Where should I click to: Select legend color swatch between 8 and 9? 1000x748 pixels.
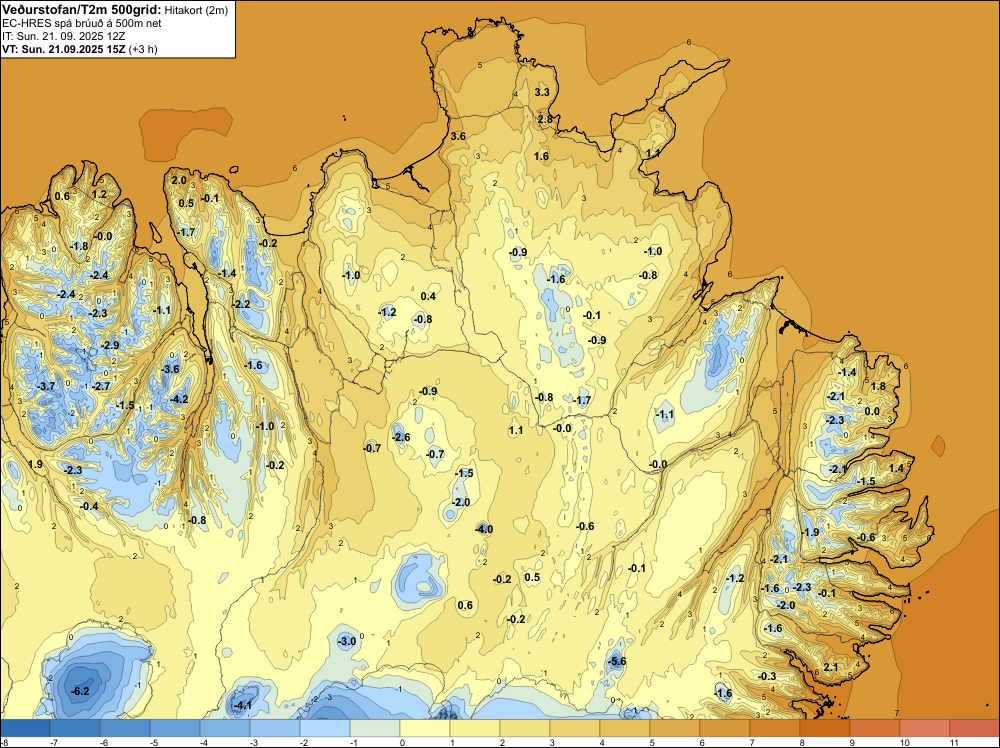pyautogui.click(x=825, y=728)
